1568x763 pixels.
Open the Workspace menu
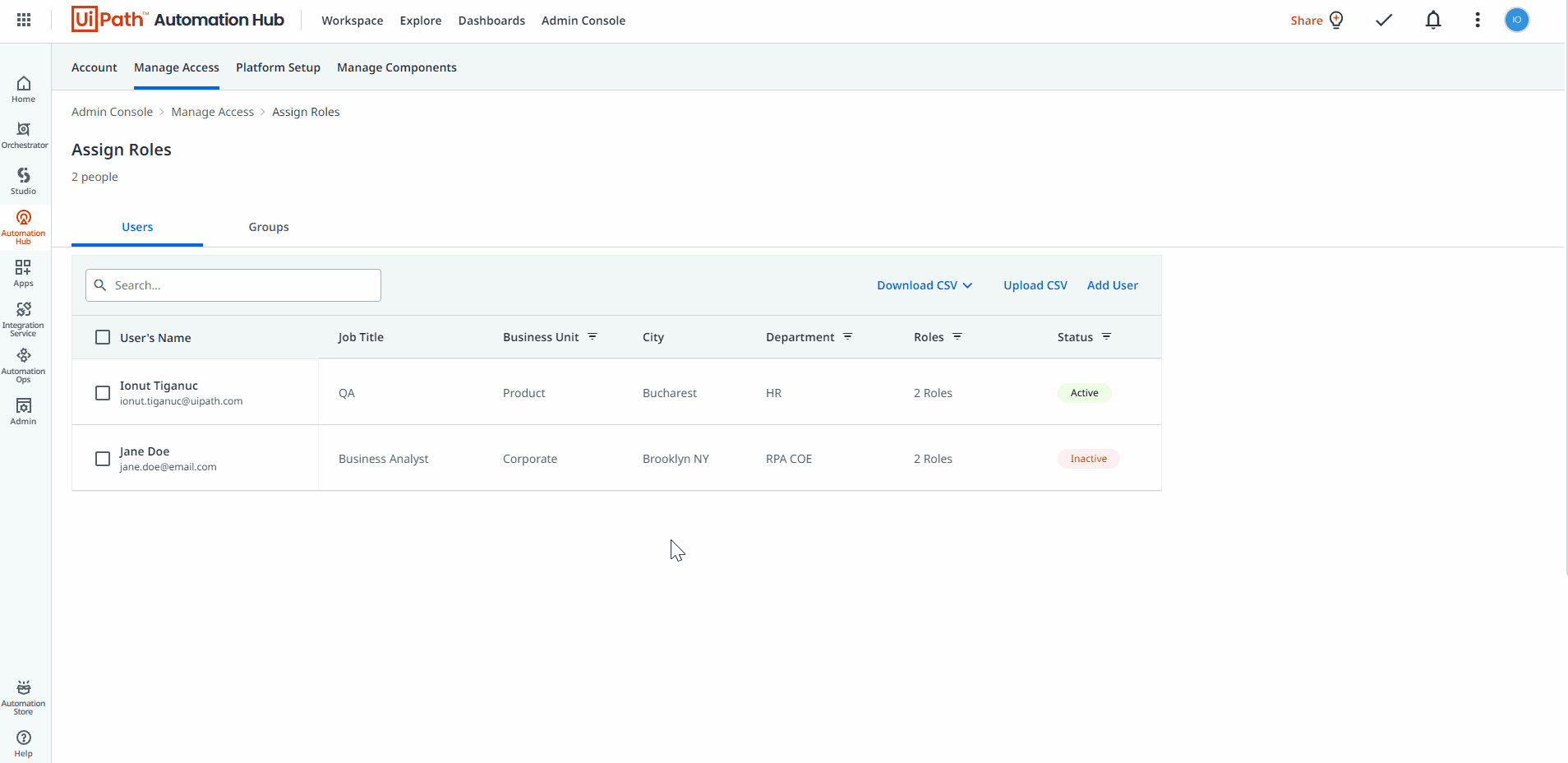point(353,21)
